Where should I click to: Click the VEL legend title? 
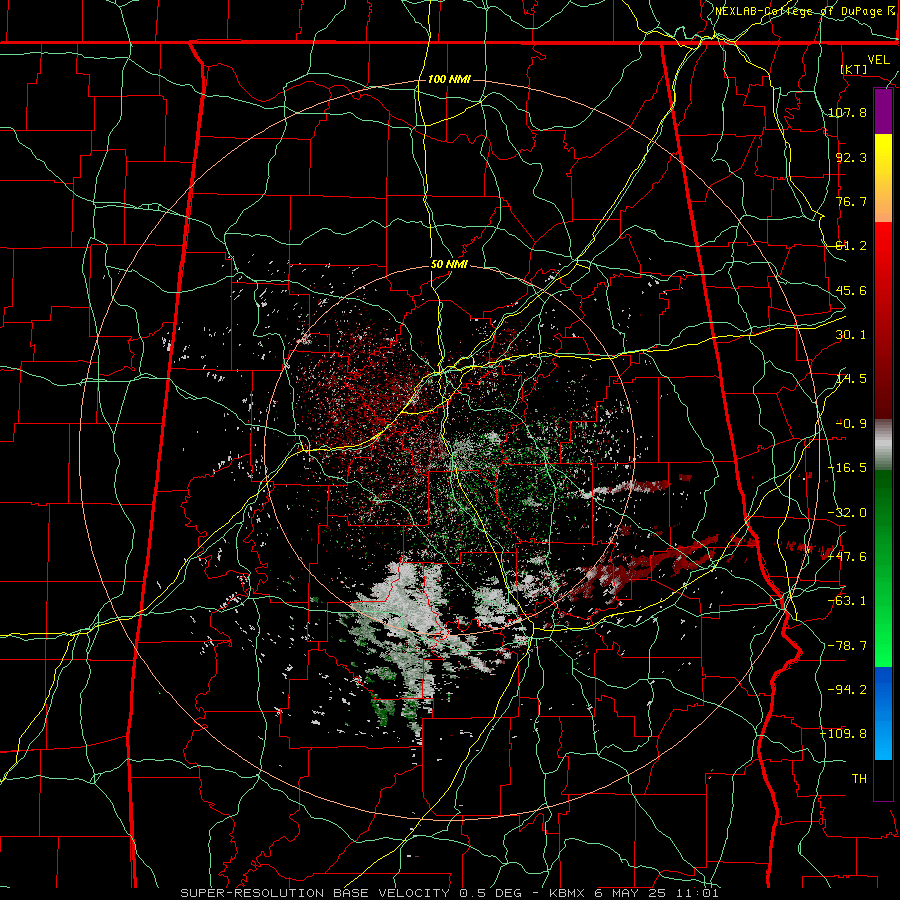[x=878, y=60]
